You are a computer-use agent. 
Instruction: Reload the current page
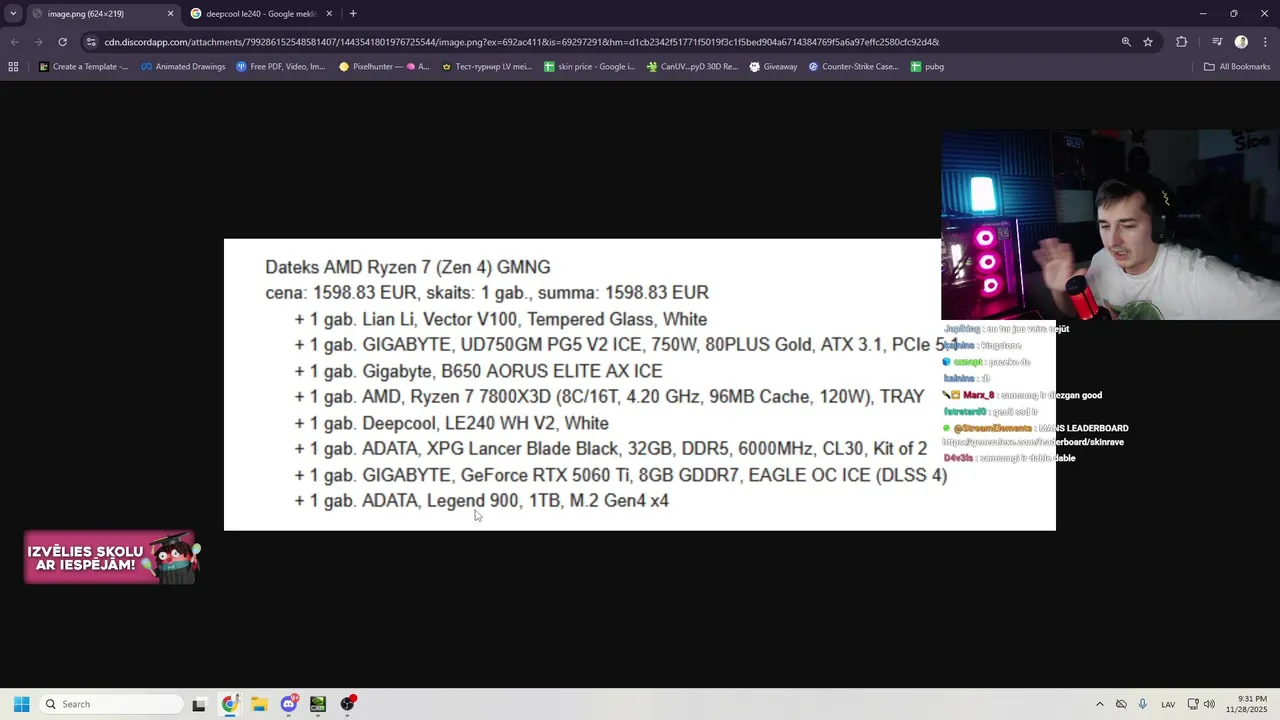coord(62,42)
